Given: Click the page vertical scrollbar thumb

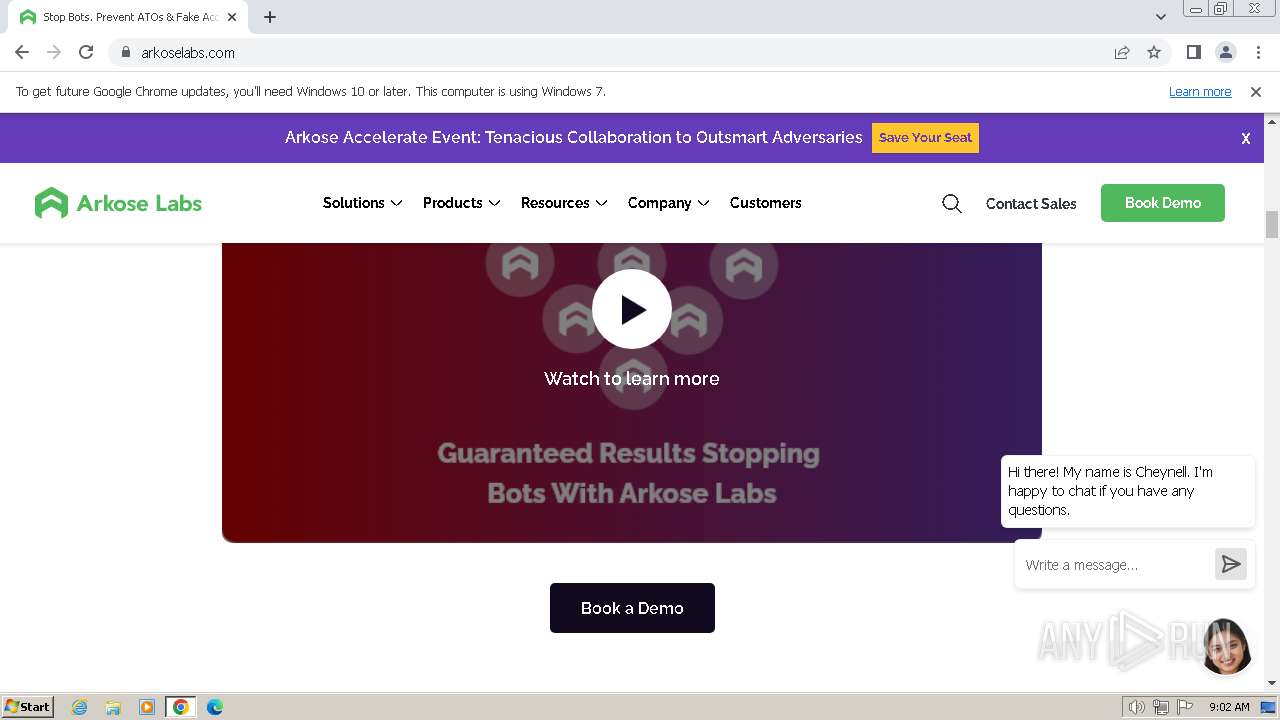Looking at the screenshot, I should tap(1272, 224).
